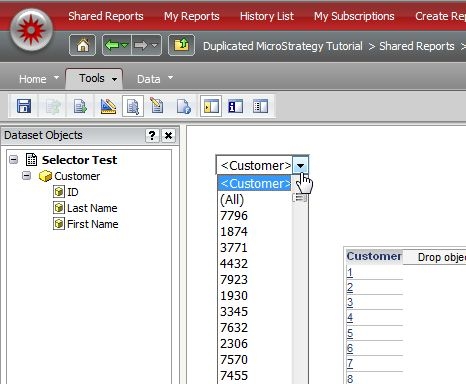This screenshot has height=384, width=466.
Task: Open the Tools tab dropdown arrow
Action: tap(114, 79)
